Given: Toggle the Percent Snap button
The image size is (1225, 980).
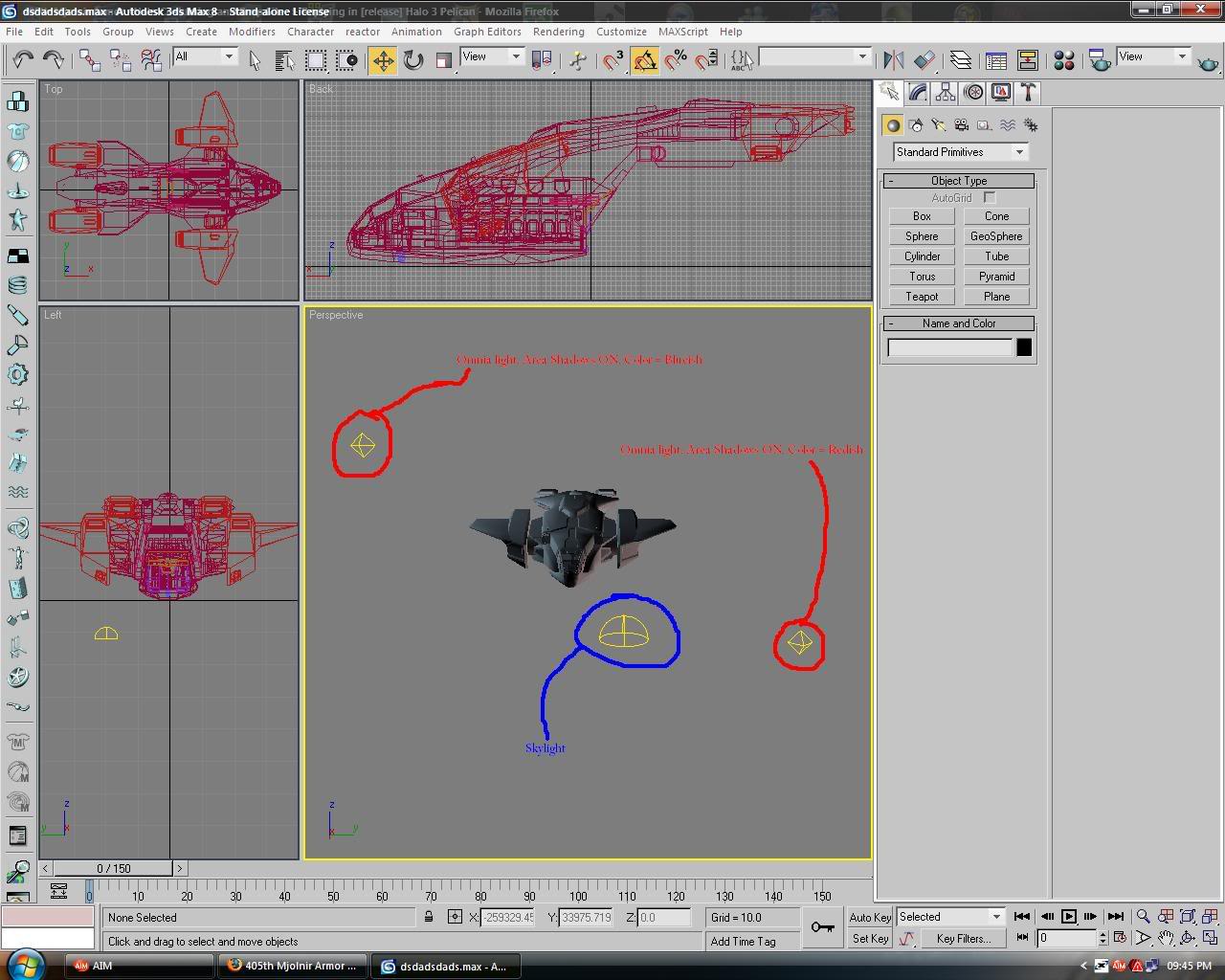Looking at the screenshot, I should click(x=676, y=60).
